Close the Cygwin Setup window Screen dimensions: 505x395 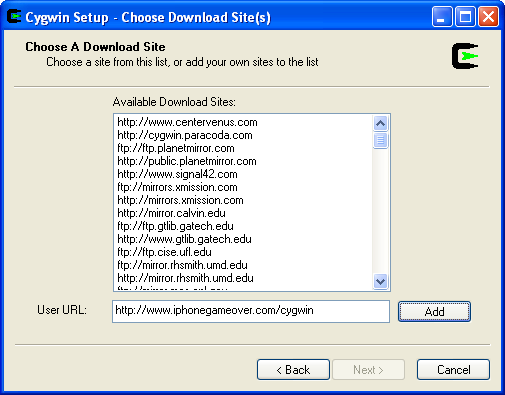tap(488, 16)
